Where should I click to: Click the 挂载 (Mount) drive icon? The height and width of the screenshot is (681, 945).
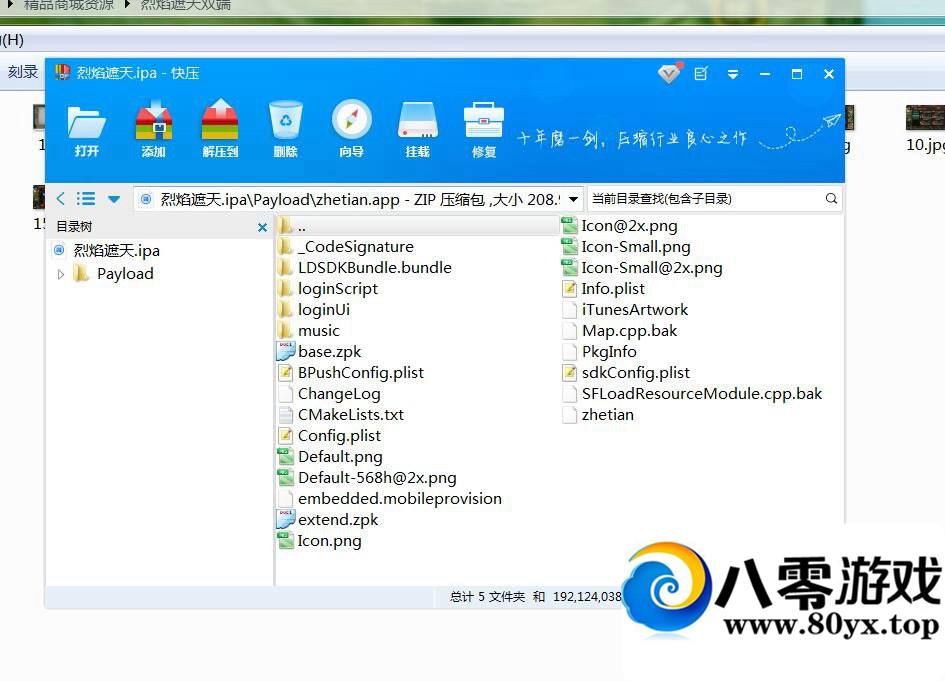[x=418, y=129]
